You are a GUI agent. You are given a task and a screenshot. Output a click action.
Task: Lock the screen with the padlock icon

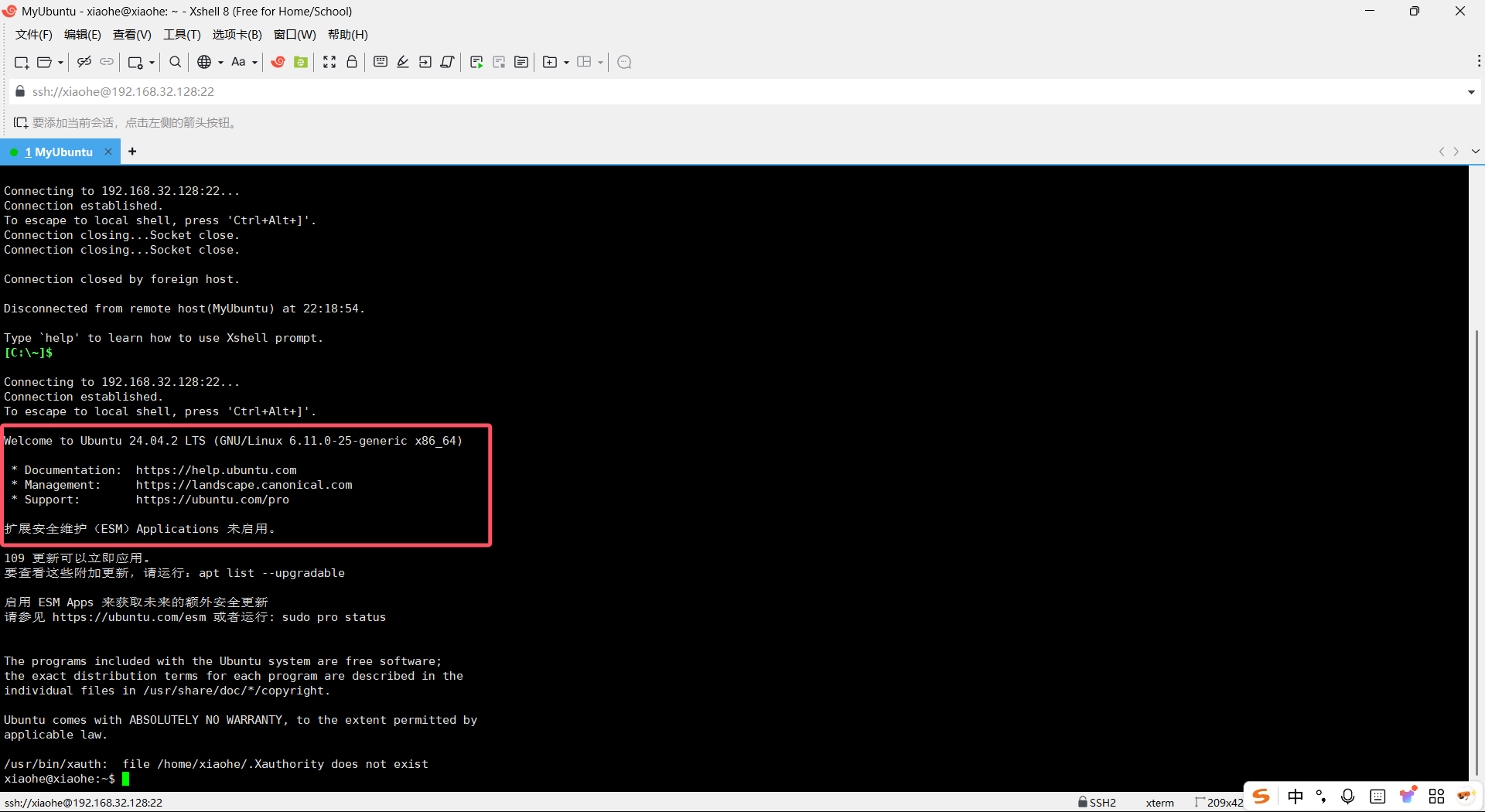click(352, 62)
